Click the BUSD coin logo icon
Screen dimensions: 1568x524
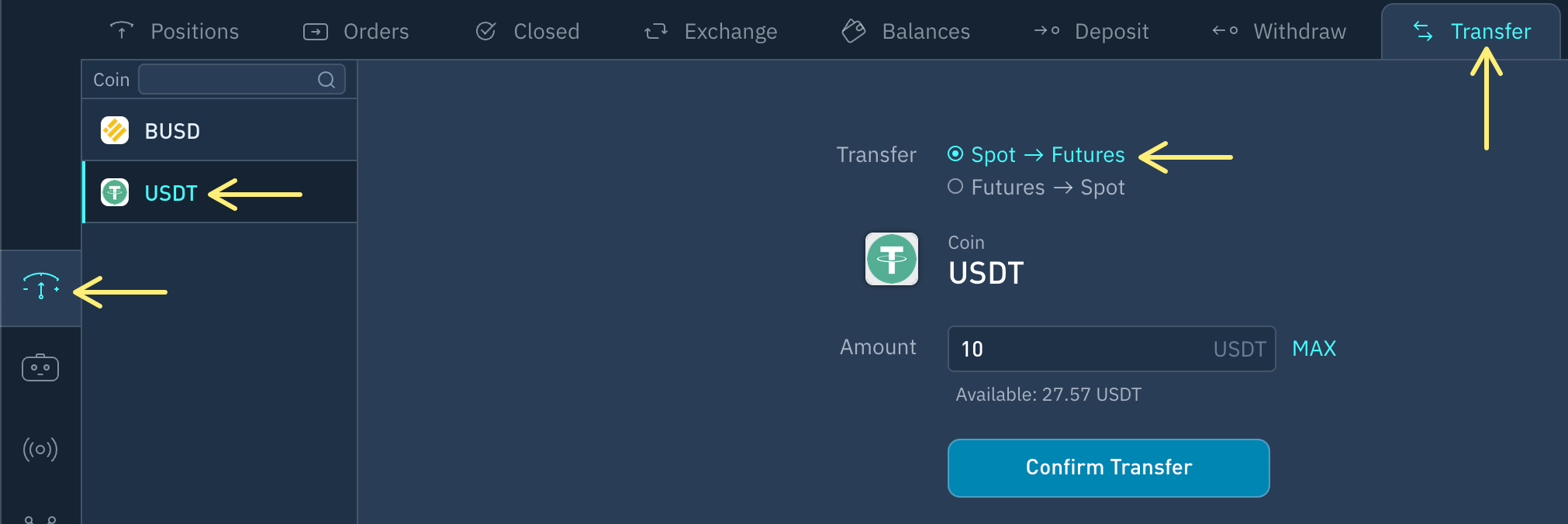coord(115,130)
